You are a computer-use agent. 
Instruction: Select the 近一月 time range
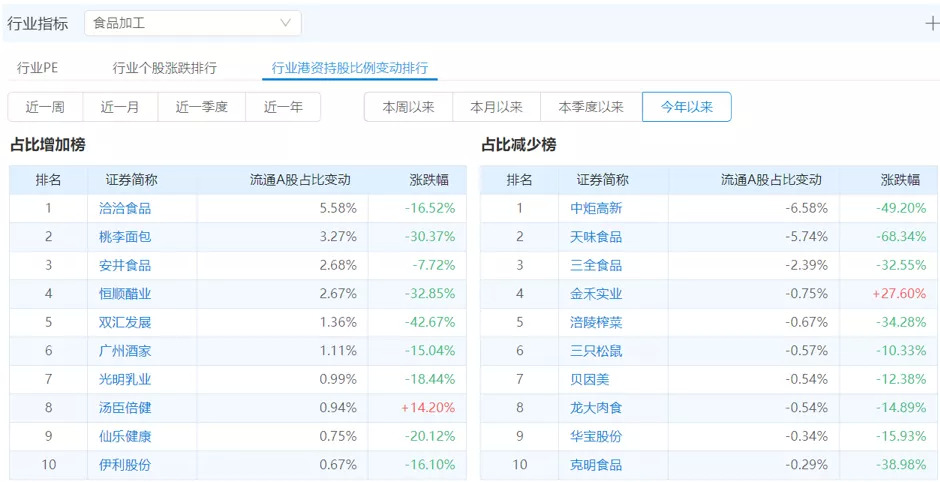coord(120,107)
